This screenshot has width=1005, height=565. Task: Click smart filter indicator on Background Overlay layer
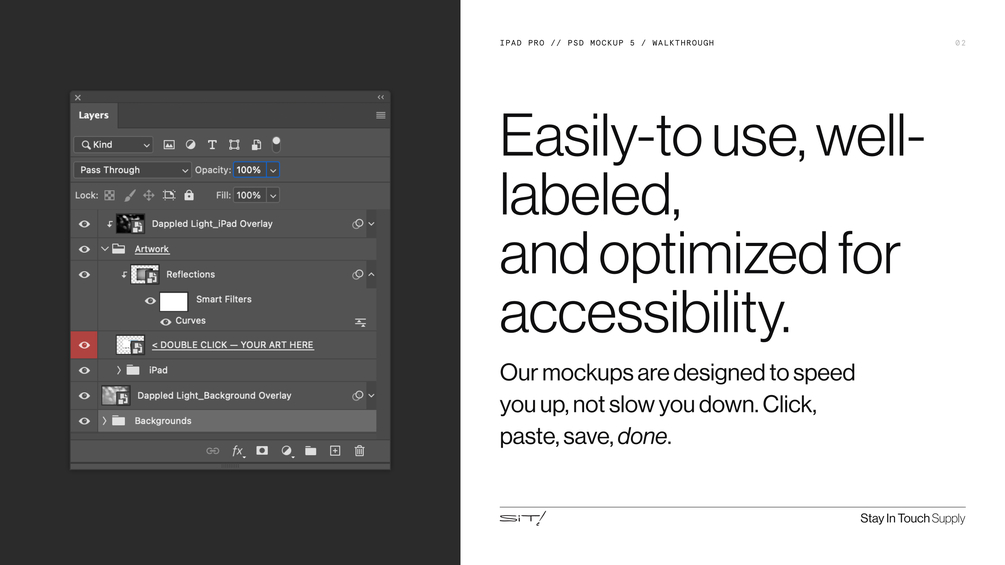pyautogui.click(x=358, y=396)
